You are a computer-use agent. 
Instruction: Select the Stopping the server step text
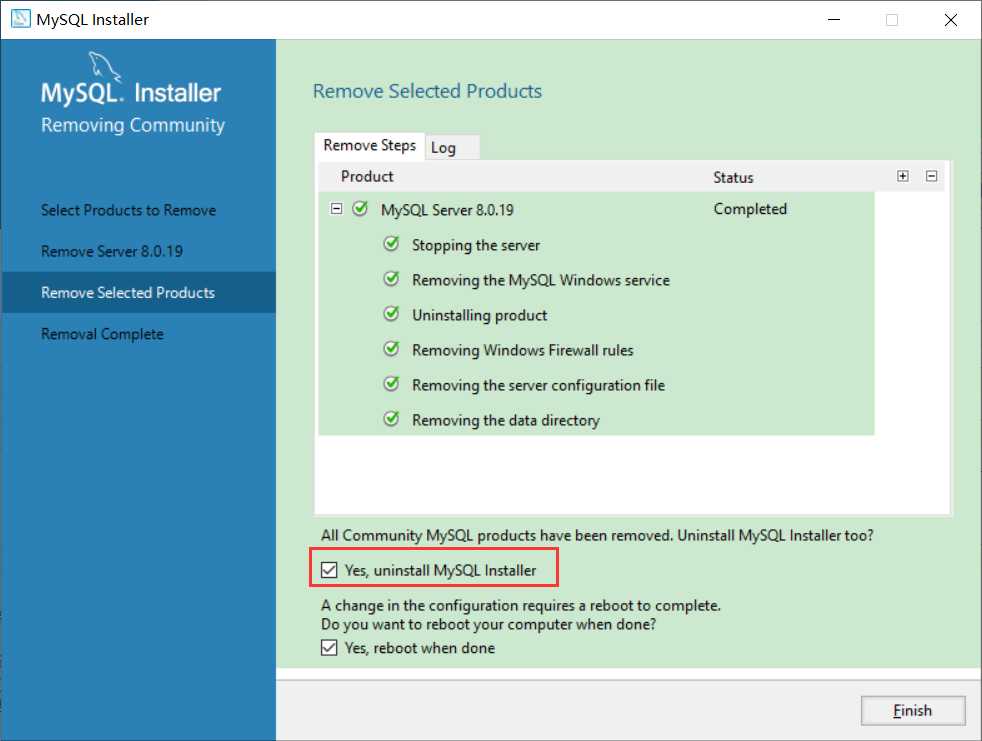click(x=476, y=246)
